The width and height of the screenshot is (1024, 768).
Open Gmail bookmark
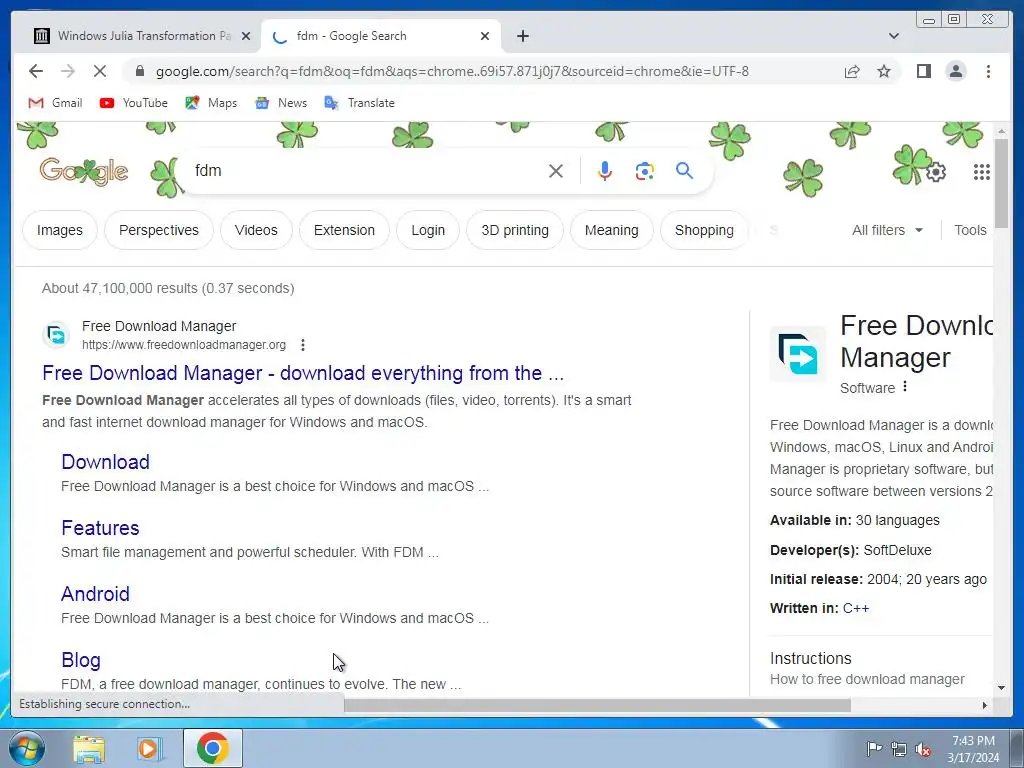pyautogui.click(x=56, y=103)
